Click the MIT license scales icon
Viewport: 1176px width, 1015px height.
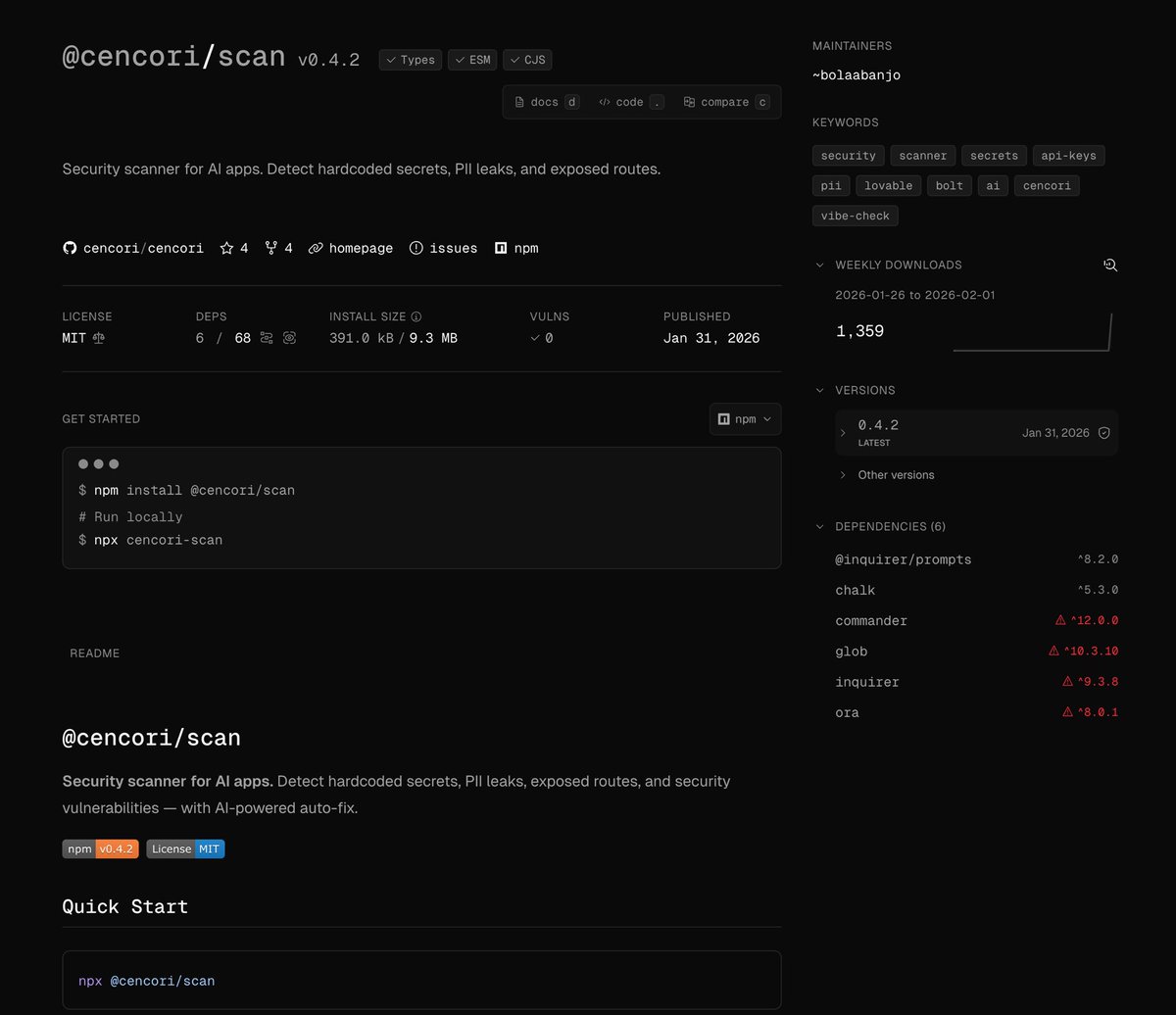coord(98,338)
